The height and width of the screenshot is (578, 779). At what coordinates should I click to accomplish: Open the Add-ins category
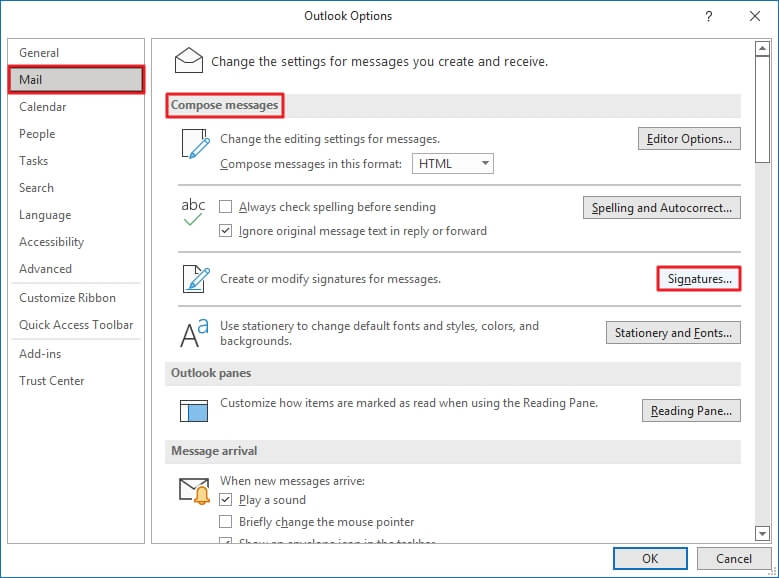pos(76,354)
